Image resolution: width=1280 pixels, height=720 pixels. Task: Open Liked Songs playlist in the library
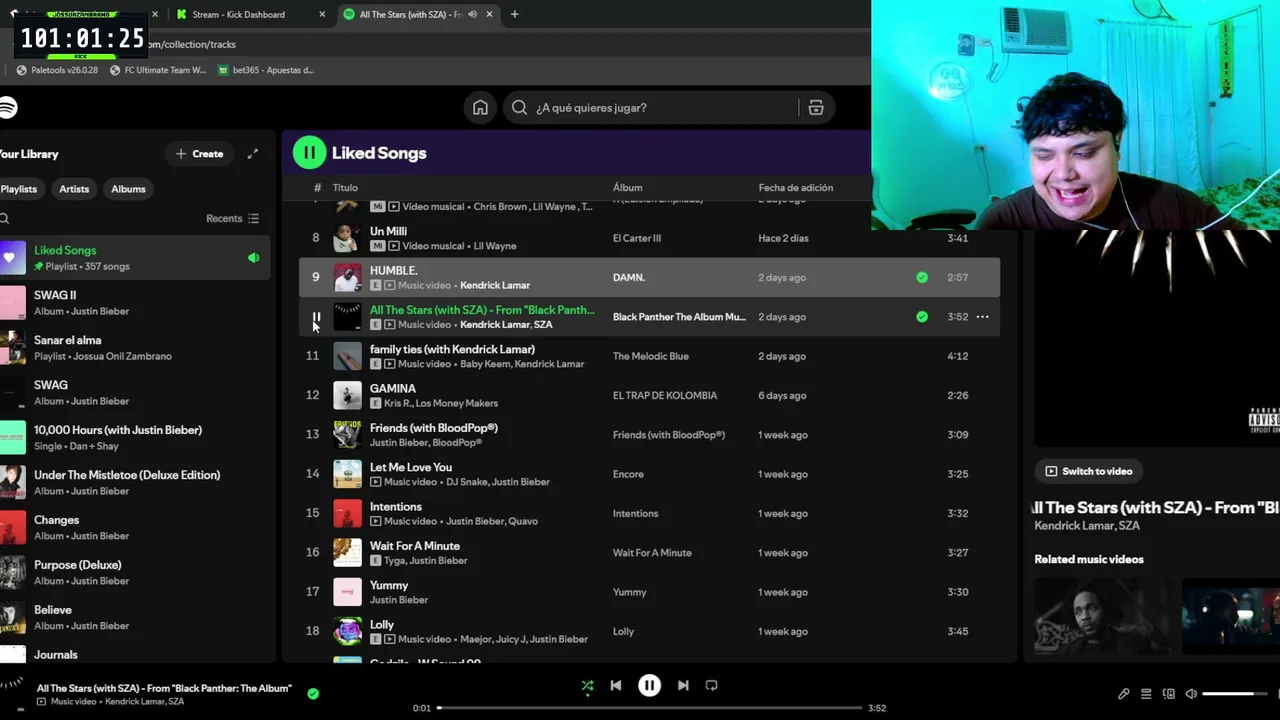pyautogui.click(x=135, y=258)
